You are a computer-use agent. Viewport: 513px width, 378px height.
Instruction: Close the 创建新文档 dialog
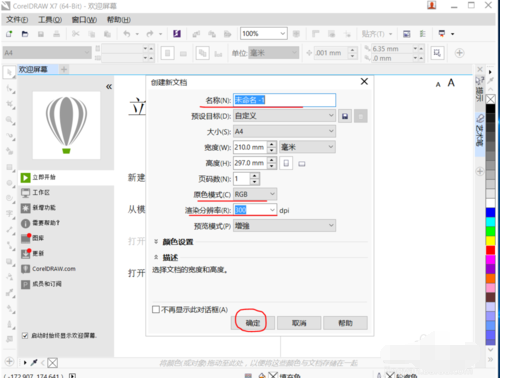click(x=364, y=82)
